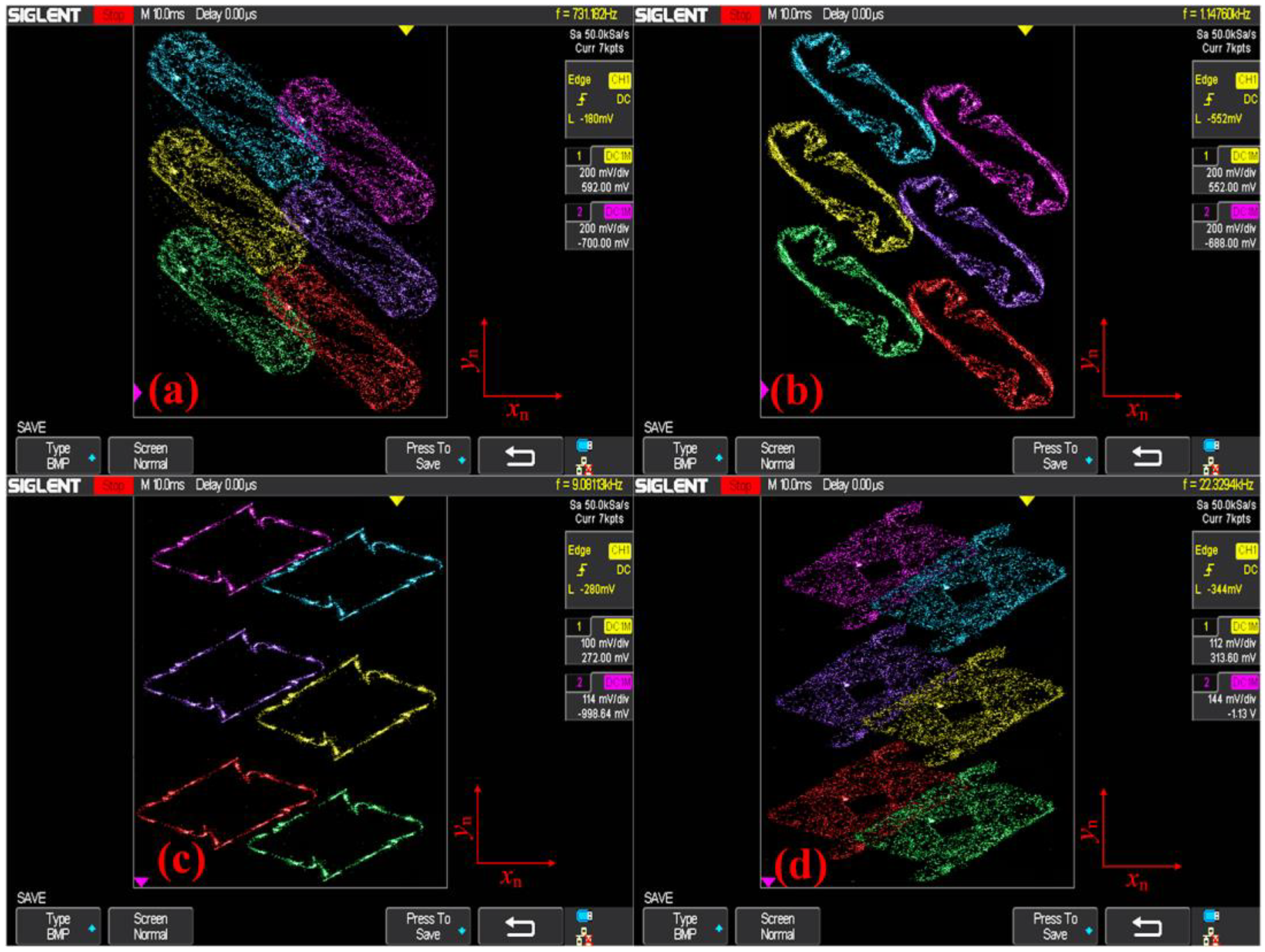Click the back arrow button in panel (a)

pyautogui.click(x=520, y=456)
